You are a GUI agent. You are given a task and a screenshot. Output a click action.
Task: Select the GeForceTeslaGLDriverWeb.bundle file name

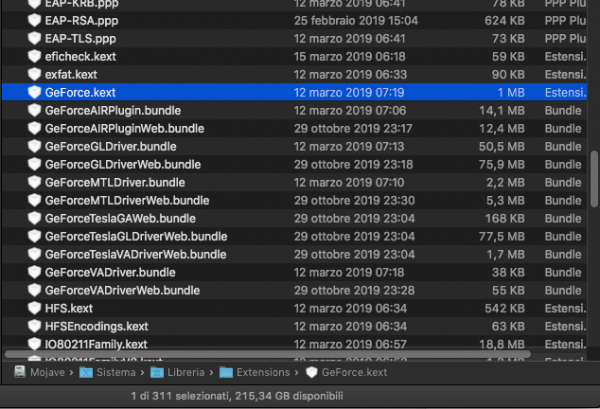(x=136, y=236)
